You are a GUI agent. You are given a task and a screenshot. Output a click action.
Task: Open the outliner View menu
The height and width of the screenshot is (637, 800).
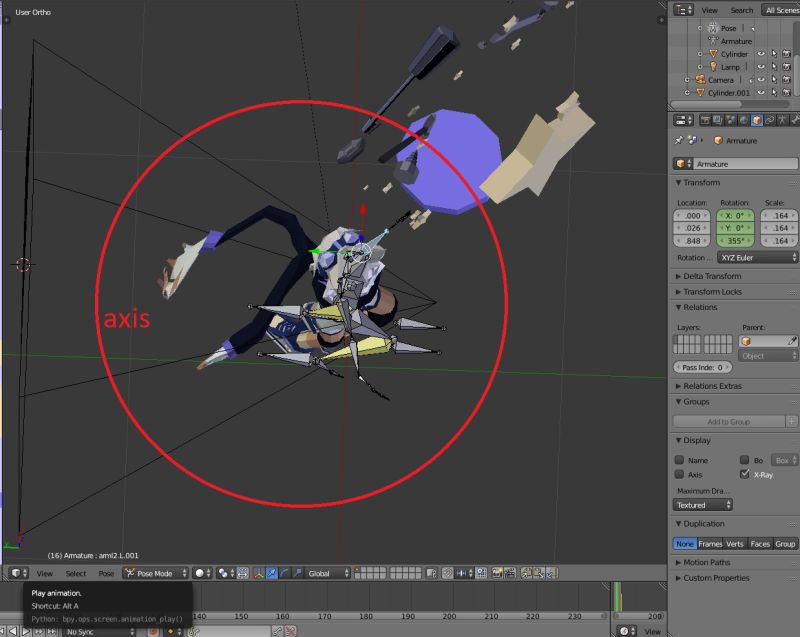pyautogui.click(x=709, y=10)
